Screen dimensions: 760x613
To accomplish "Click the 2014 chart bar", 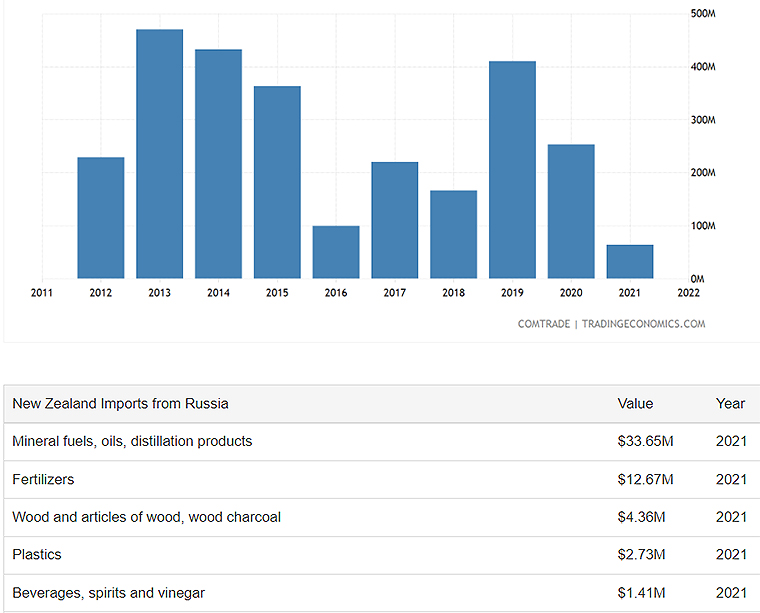I will pos(218,164).
